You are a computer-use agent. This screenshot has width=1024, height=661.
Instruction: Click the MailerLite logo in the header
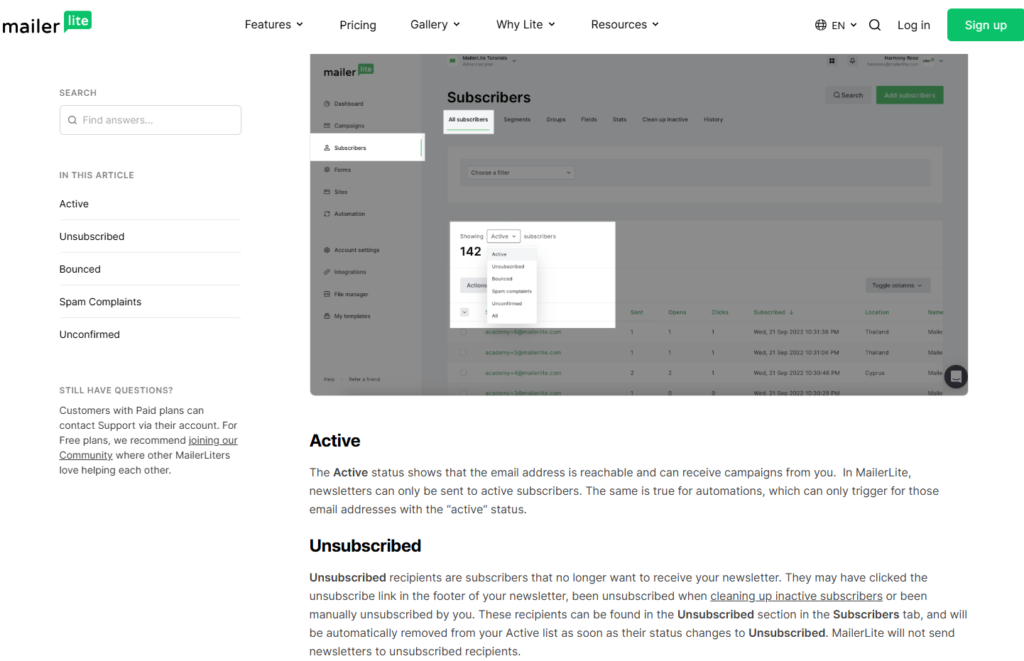[x=46, y=24]
